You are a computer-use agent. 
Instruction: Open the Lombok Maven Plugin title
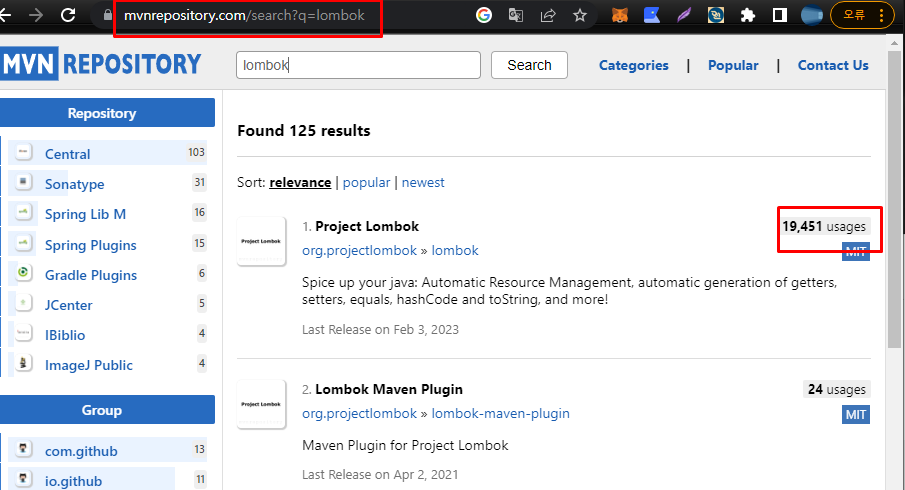[x=389, y=390]
